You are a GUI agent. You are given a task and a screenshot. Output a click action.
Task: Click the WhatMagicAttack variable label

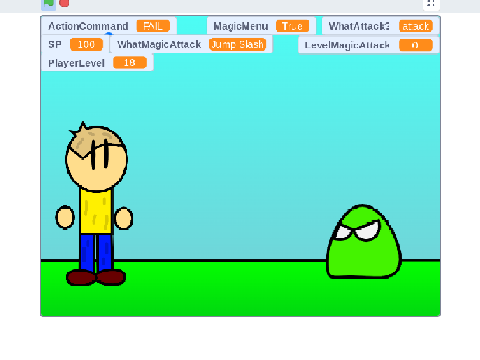click(x=159, y=44)
